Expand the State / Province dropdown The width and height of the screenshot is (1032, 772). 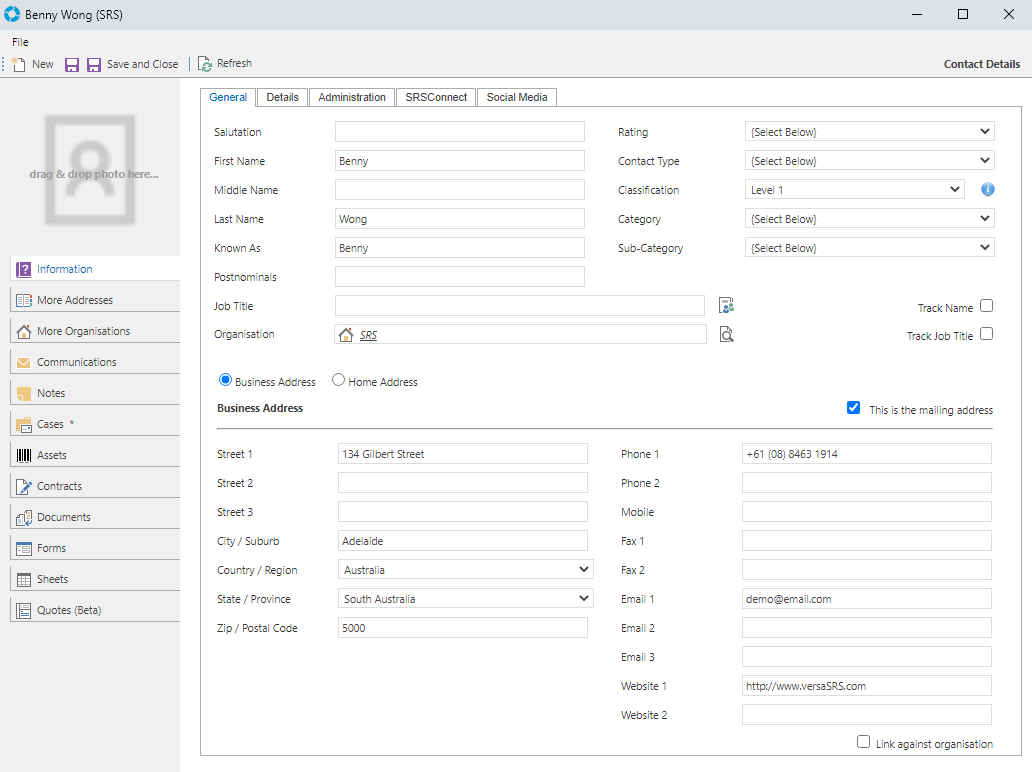[465, 598]
